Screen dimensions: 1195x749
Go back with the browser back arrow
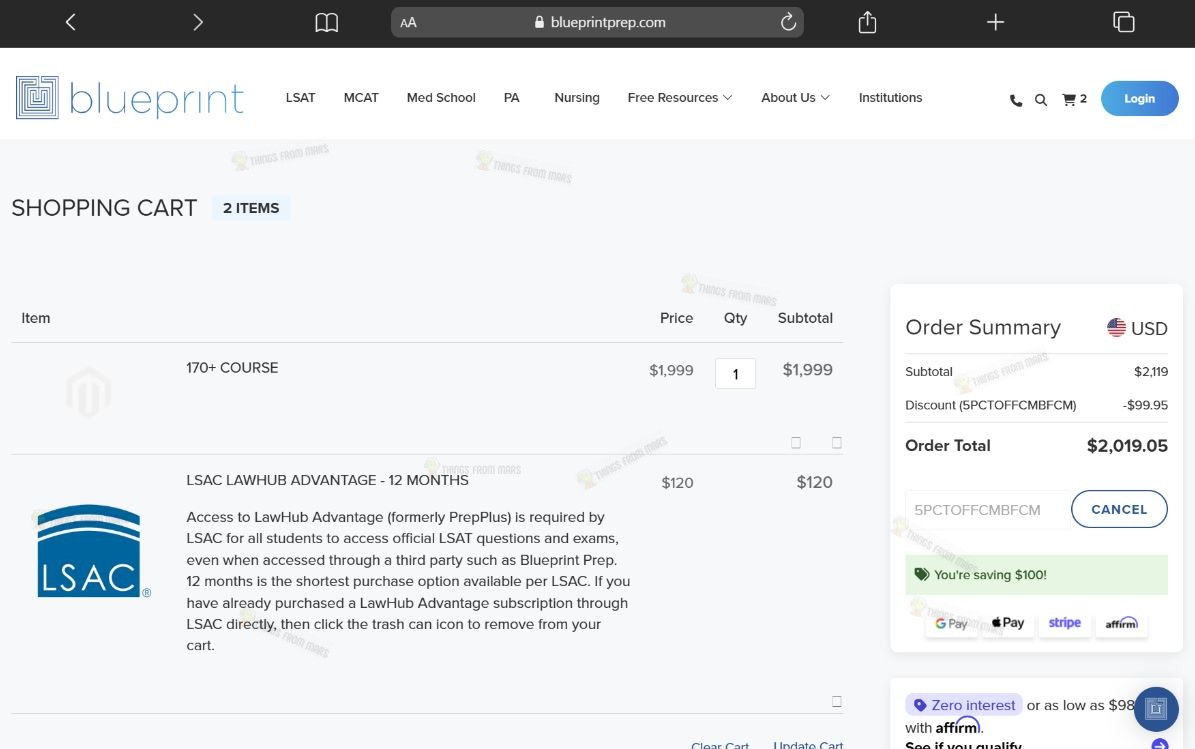70,23
